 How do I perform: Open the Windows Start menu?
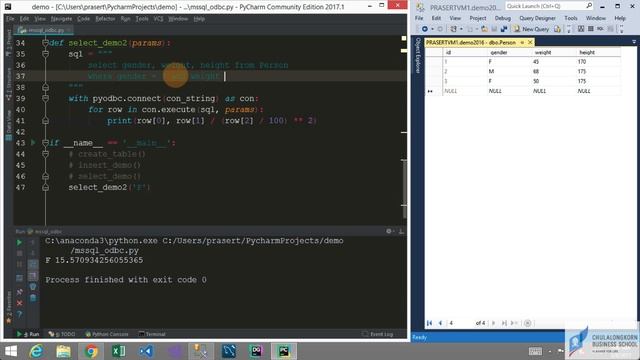coord(11,351)
